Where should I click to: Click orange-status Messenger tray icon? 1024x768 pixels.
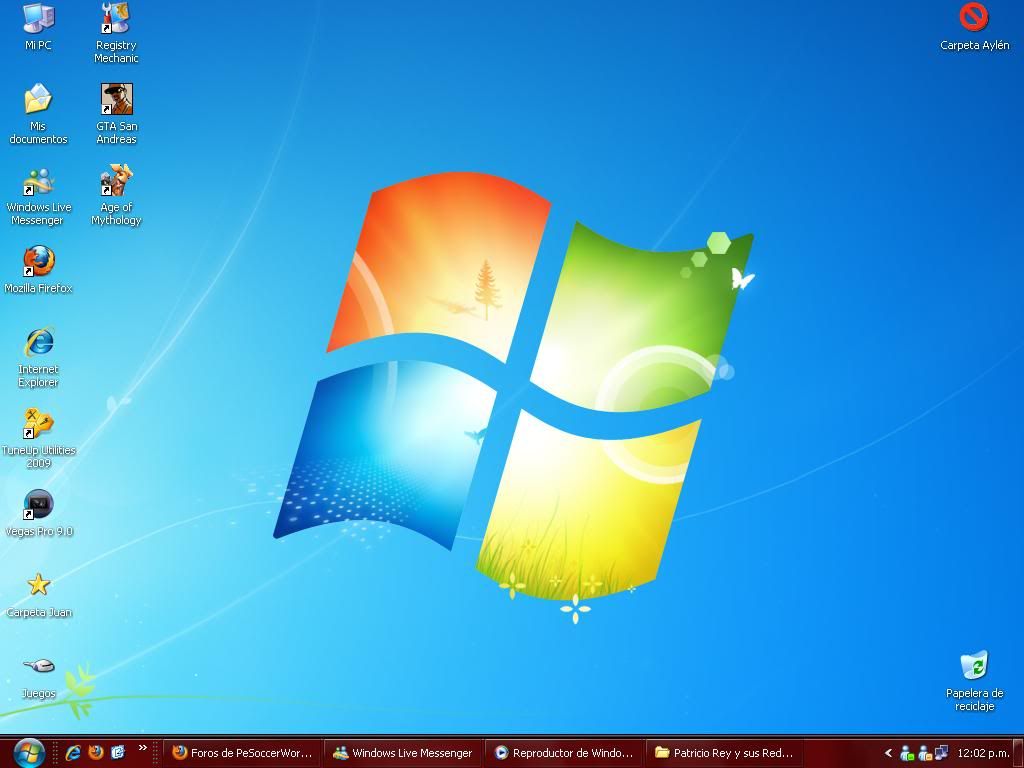click(x=925, y=753)
